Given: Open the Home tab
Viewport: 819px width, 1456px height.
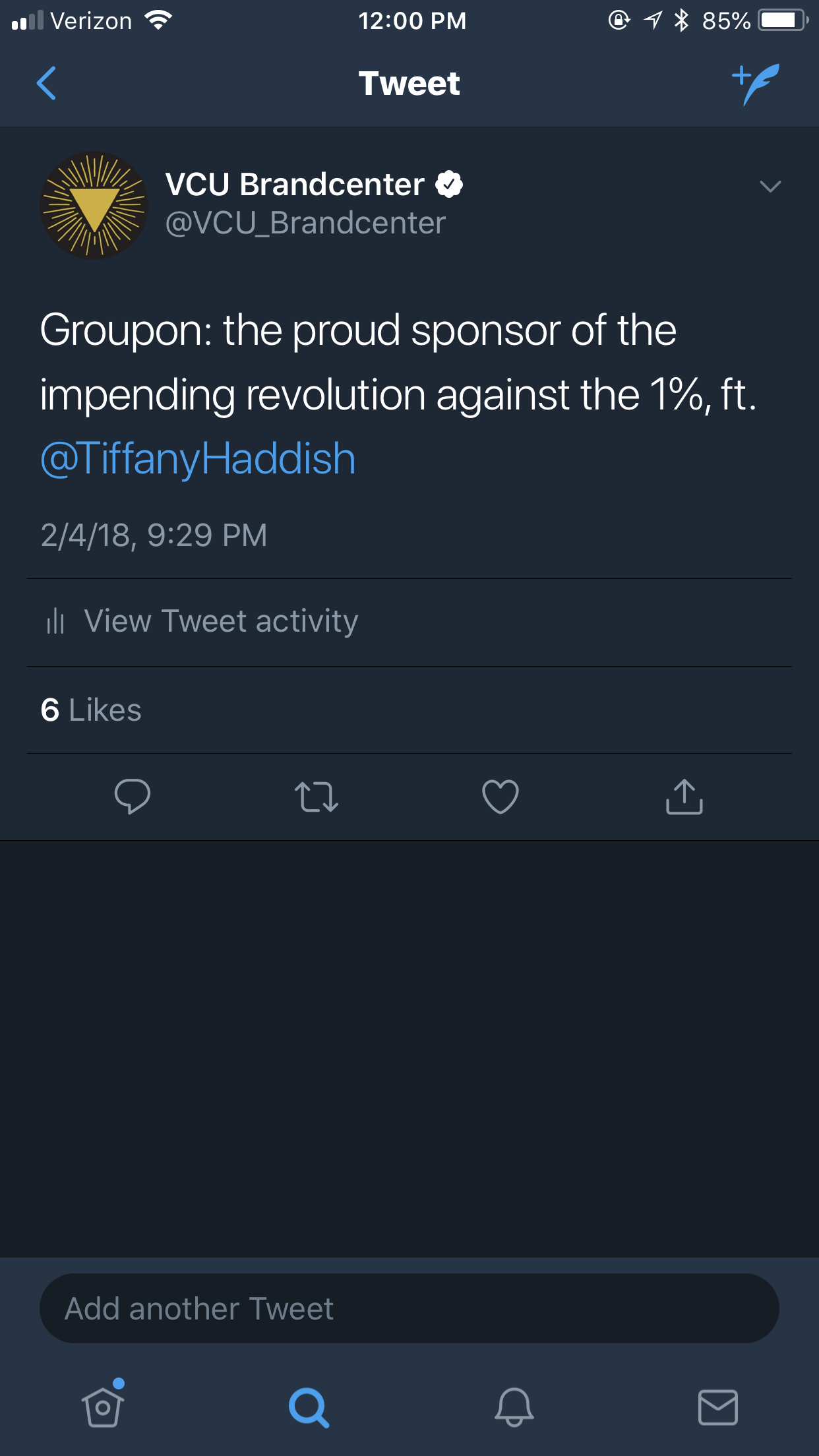Looking at the screenshot, I should click(x=103, y=1406).
